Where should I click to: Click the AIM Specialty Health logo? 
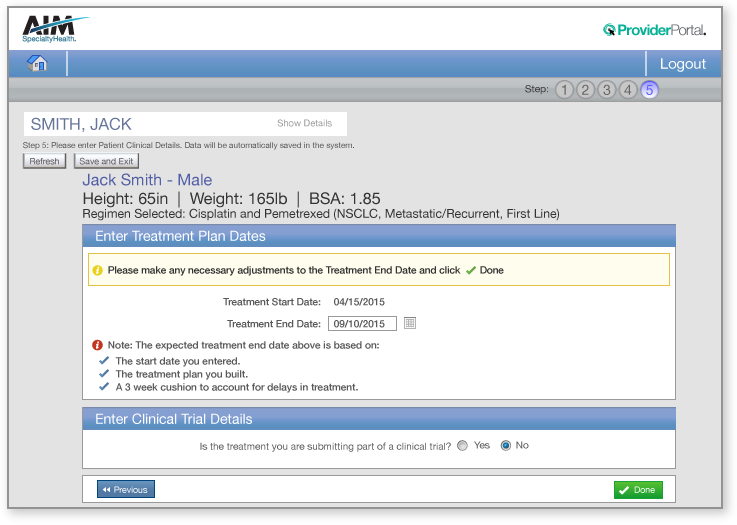point(54,29)
